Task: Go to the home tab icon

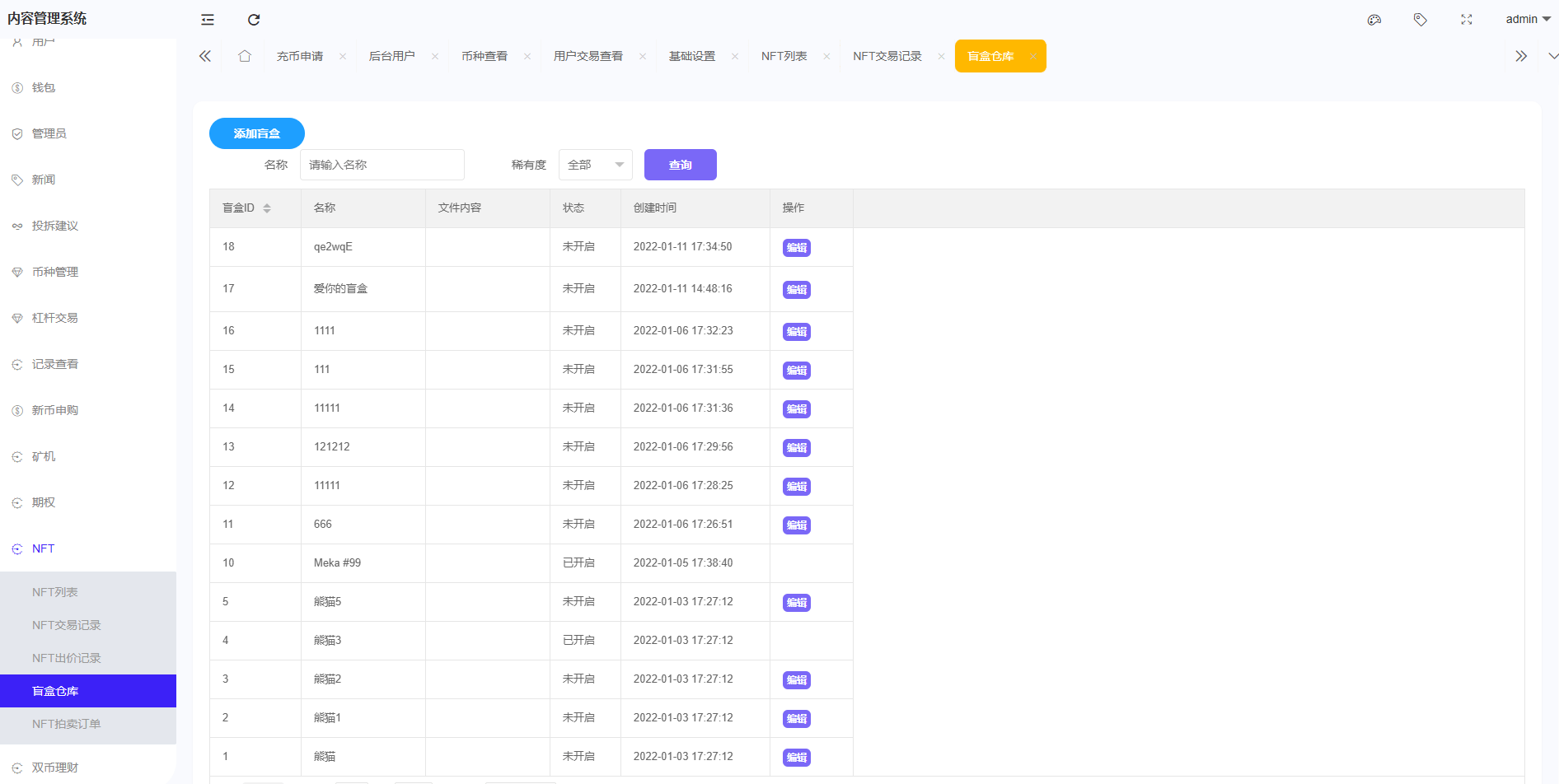Action: point(245,56)
